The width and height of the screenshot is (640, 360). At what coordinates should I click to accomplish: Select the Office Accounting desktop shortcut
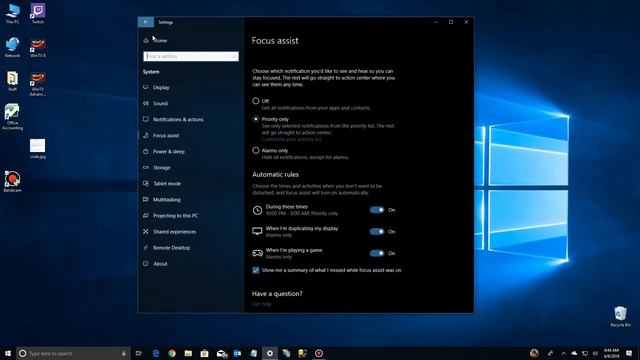click(x=13, y=117)
